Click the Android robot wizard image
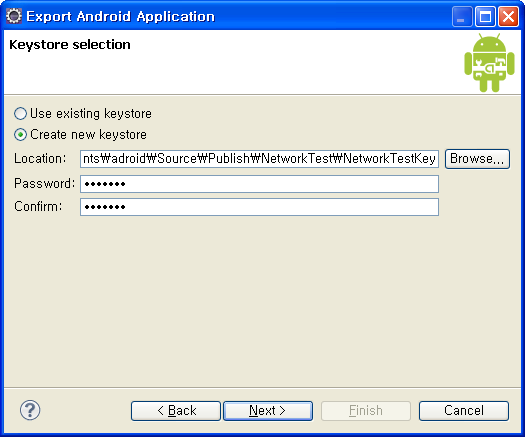Viewport: 525px width, 437px height. click(x=489, y=63)
